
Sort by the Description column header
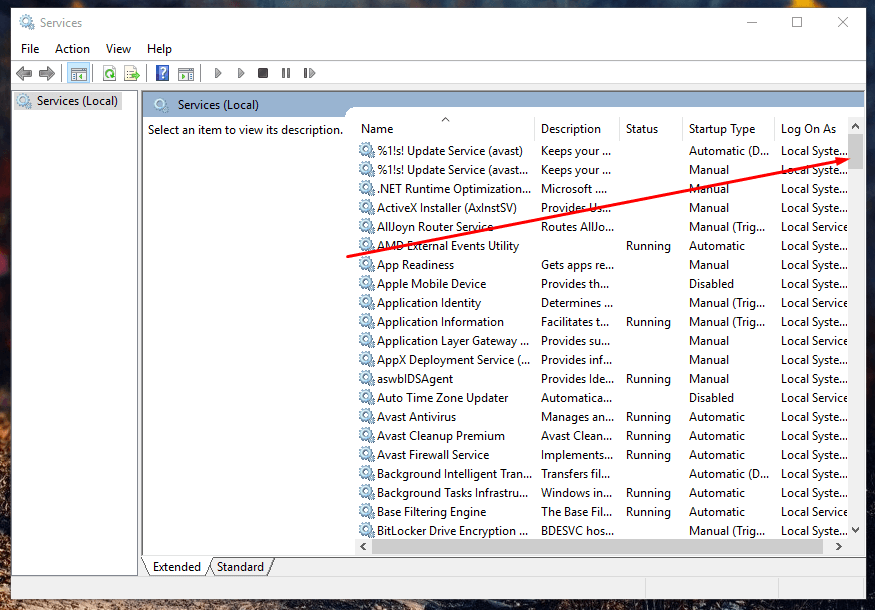(x=577, y=129)
